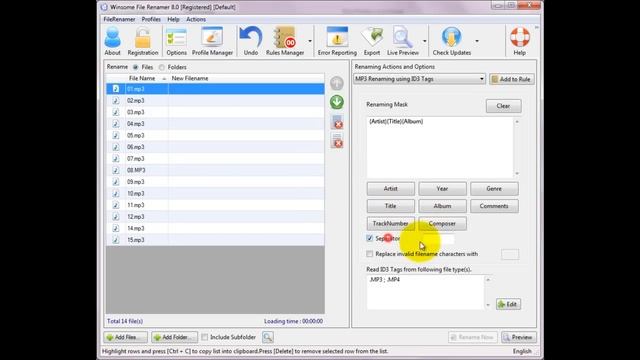Screen dimensions: 640x360
Task: Click the Export toolbar icon
Action: point(371,41)
